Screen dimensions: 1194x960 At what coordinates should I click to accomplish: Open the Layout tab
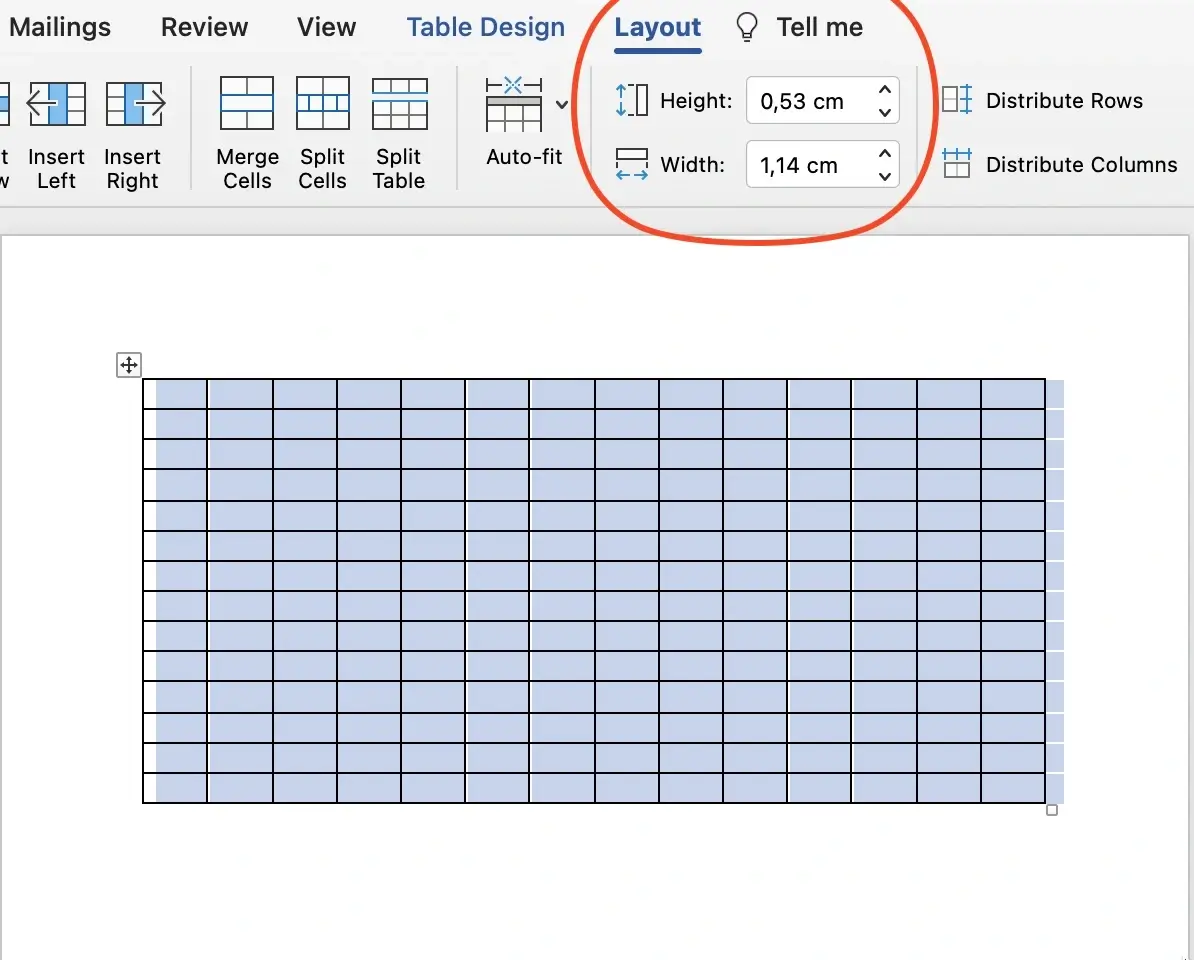click(x=657, y=27)
